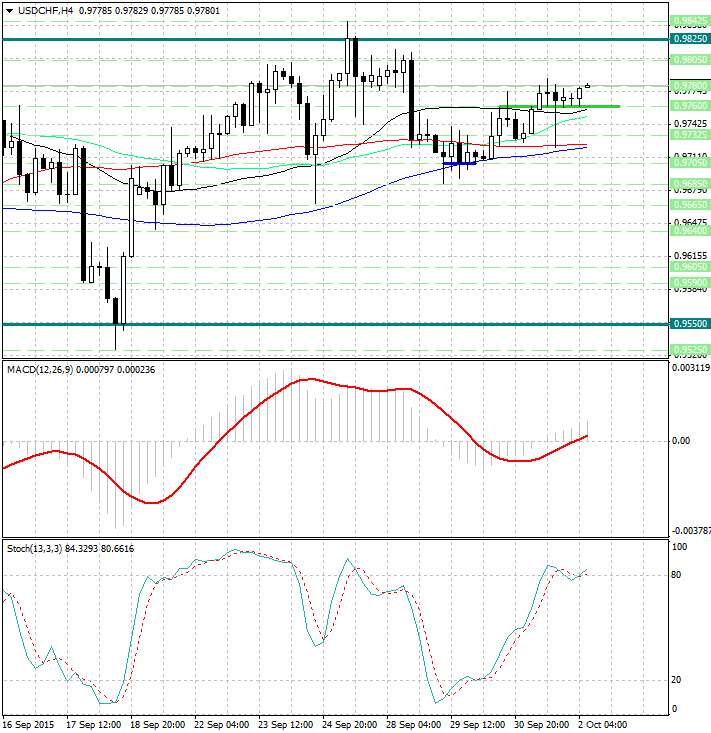
Task: Open the chart menu triangle beside USDCHF,H4
Action: tap(9, 11)
